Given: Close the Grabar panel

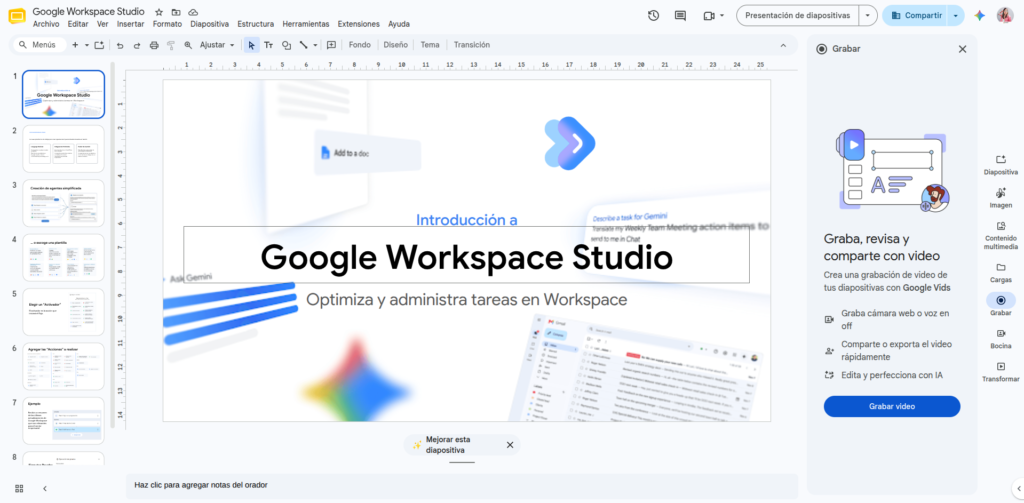Looking at the screenshot, I should [x=962, y=49].
